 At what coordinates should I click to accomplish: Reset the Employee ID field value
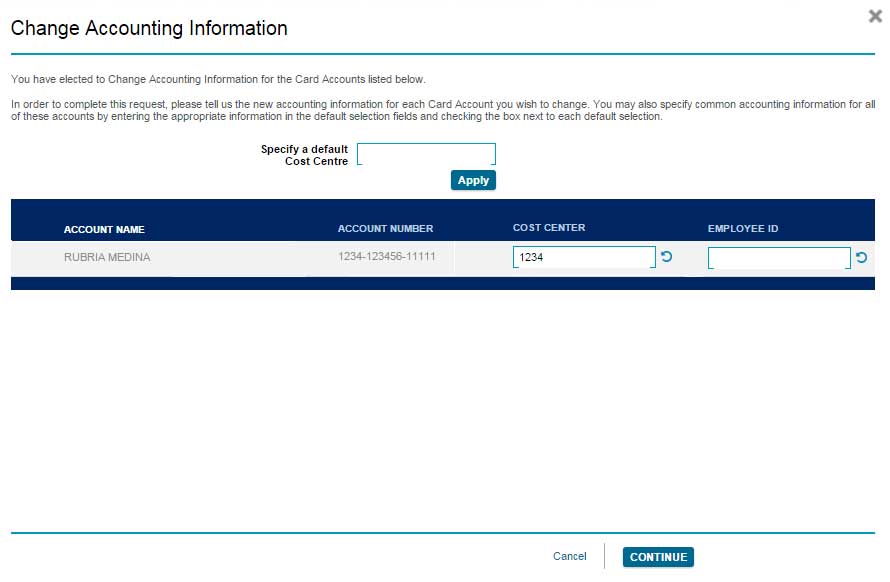click(862, 258)
